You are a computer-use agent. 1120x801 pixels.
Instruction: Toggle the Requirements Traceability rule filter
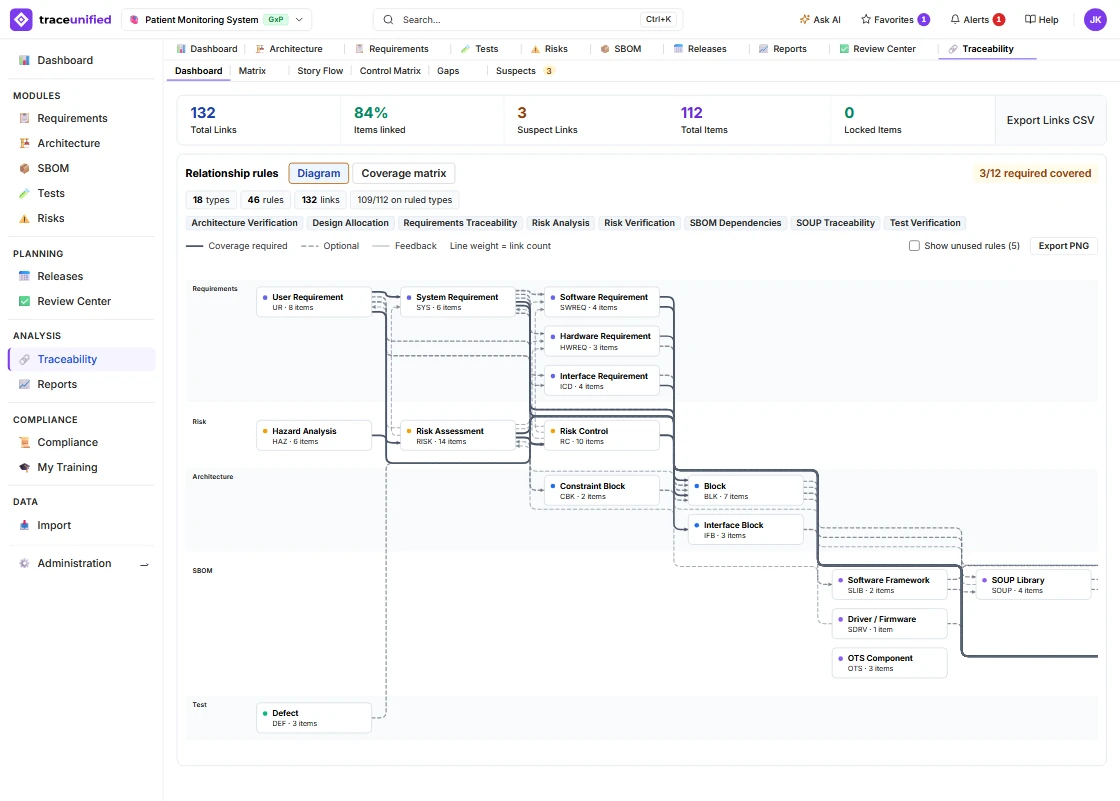pos(460,223)
